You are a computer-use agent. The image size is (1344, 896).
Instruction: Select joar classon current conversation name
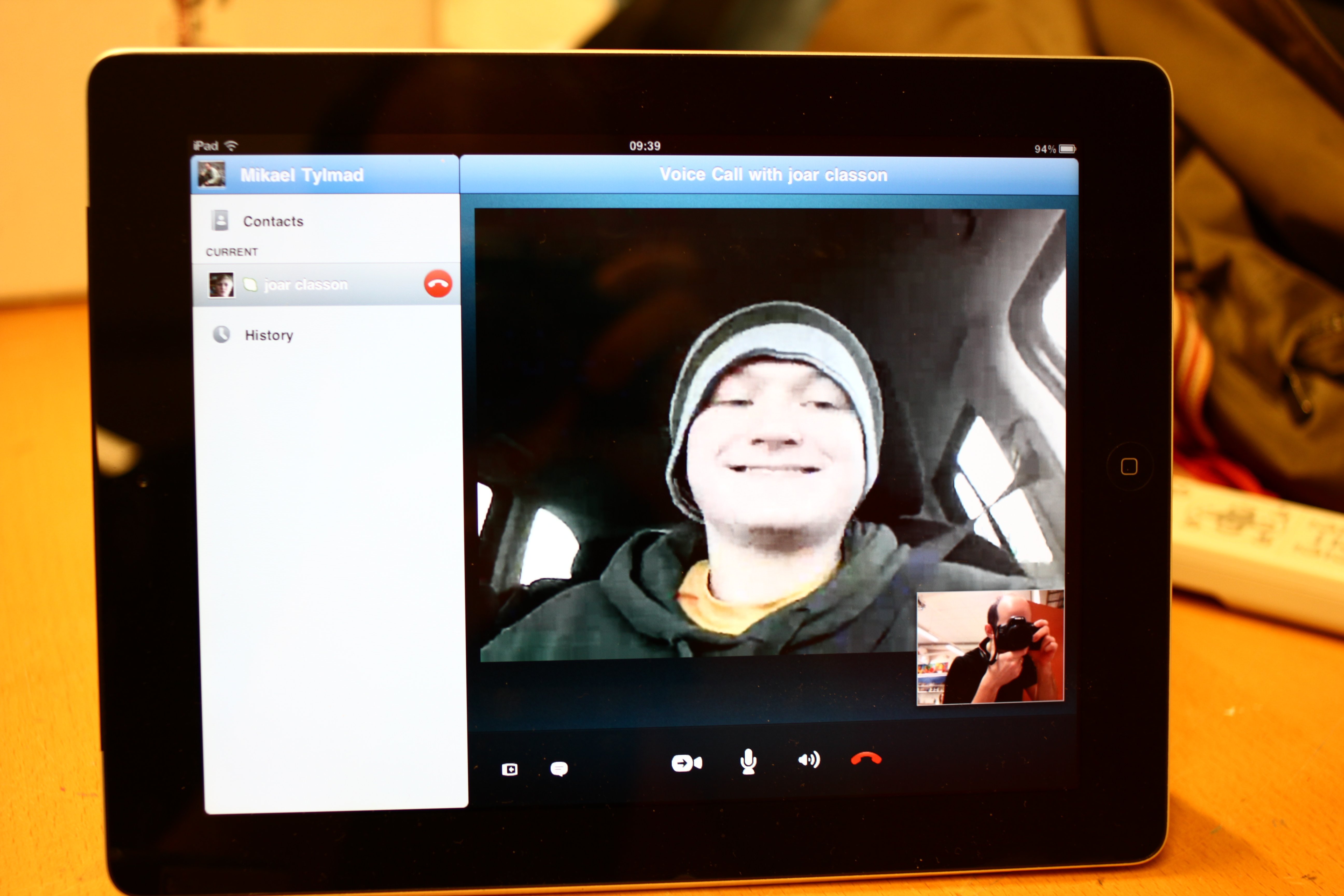point(306,285)
